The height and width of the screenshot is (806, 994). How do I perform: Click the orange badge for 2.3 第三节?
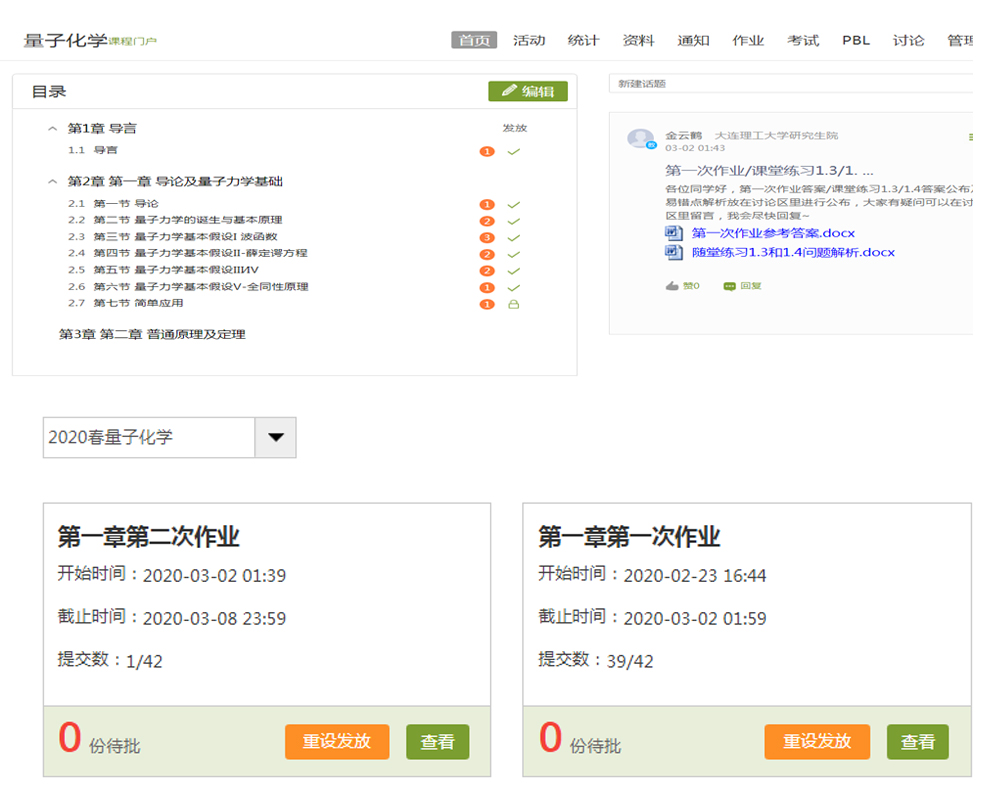tap(487, 238)
